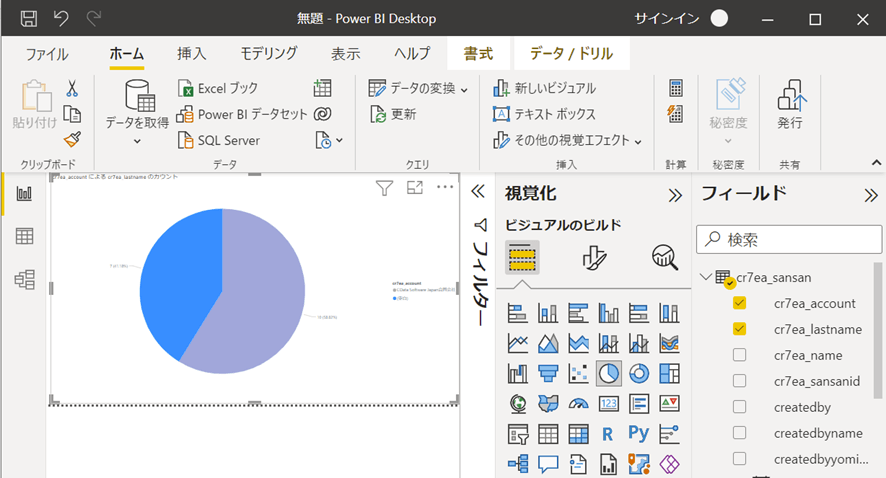Screen dimensions: 886x478
Task: Click Power BI データセット
Action: coord(242,114)
